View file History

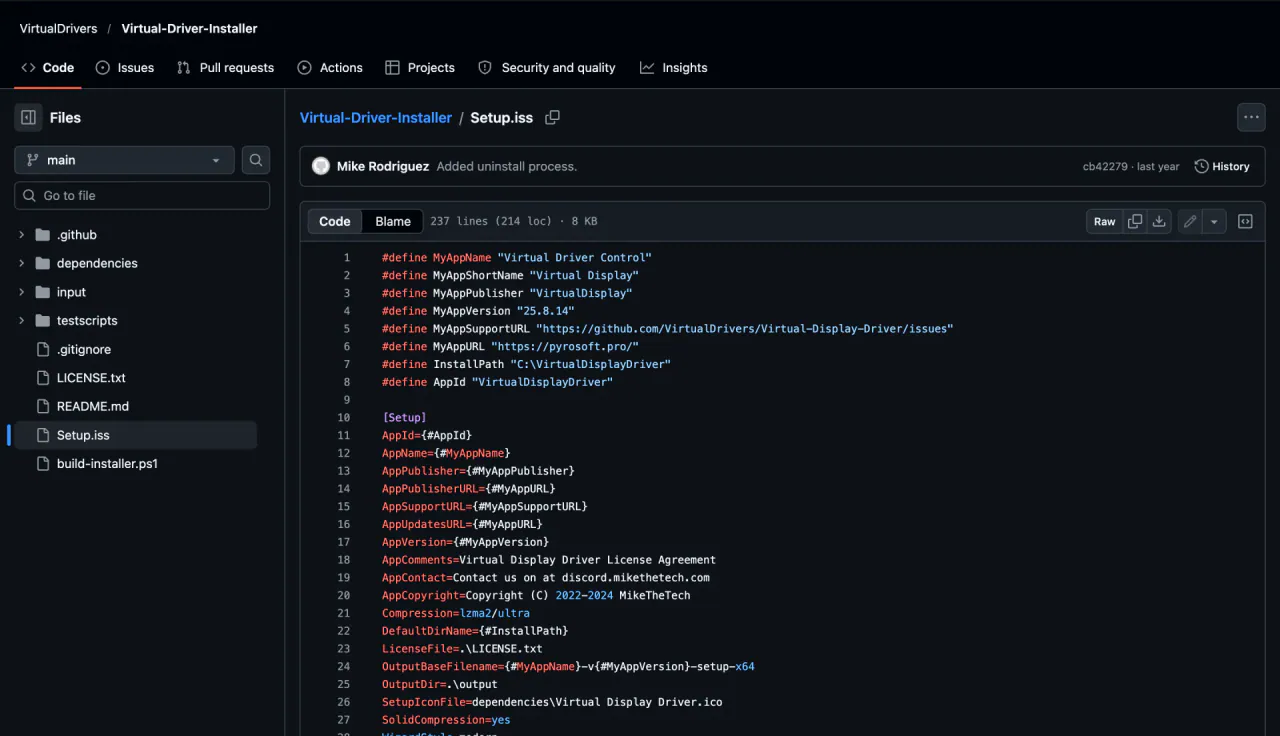[x=1222, y=167]
